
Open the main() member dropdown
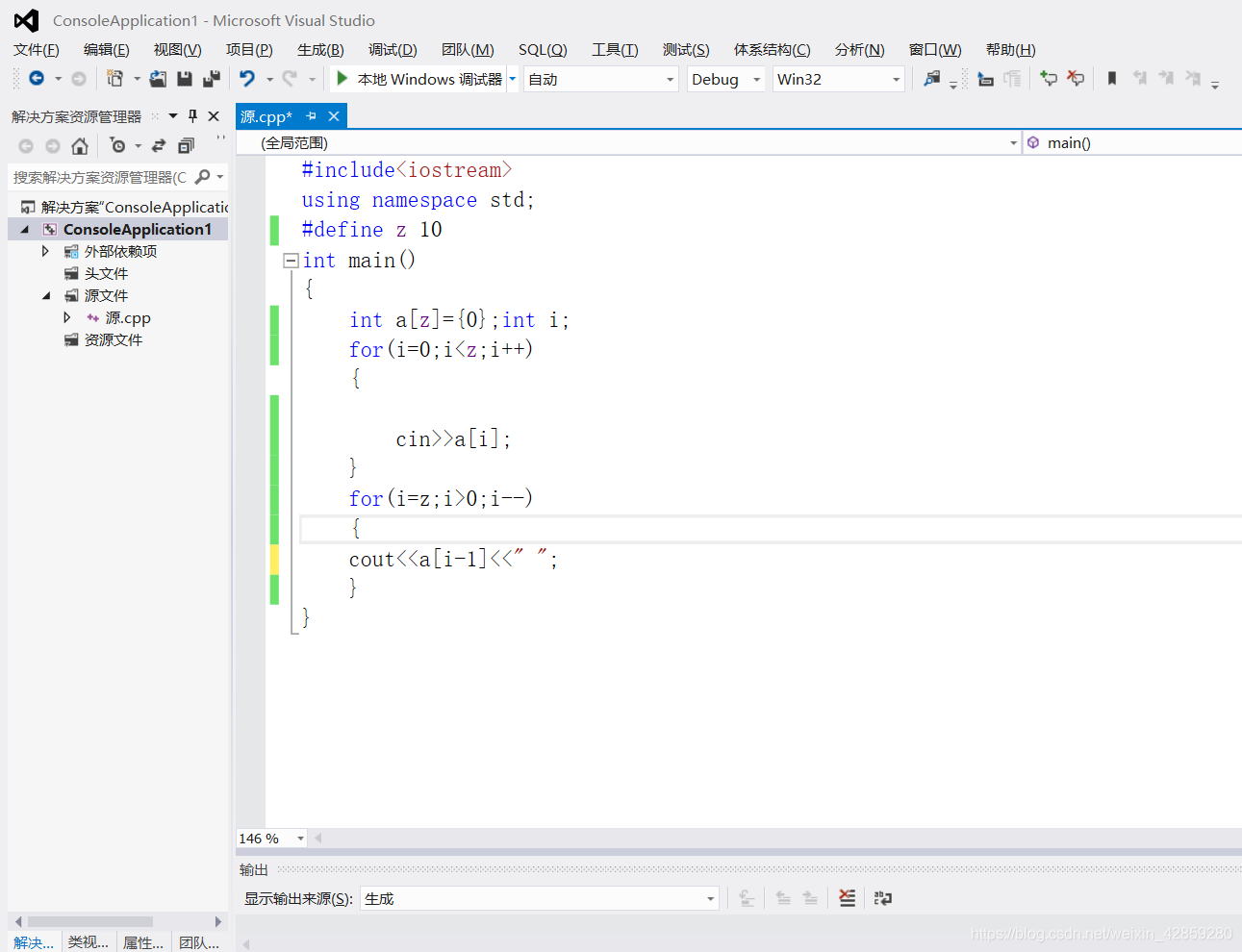point(1132,143)
